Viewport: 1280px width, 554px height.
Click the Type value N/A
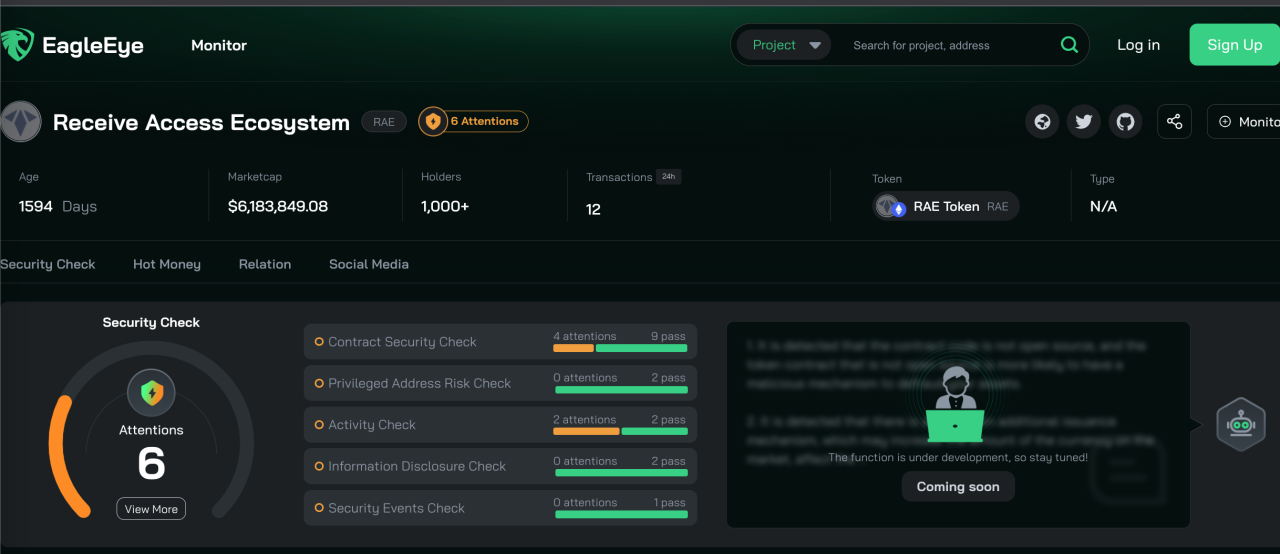tap(1103, 207)
